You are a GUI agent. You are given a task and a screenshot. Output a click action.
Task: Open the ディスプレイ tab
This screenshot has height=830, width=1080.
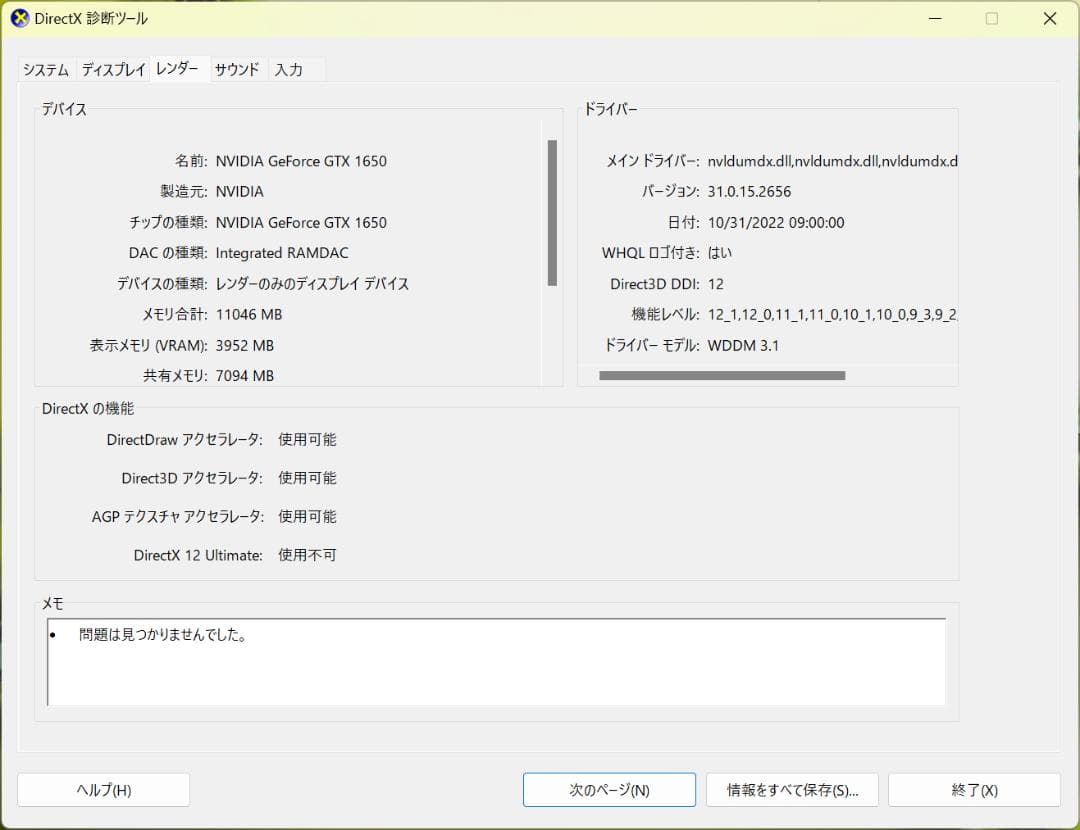click(x=112, y=70)
